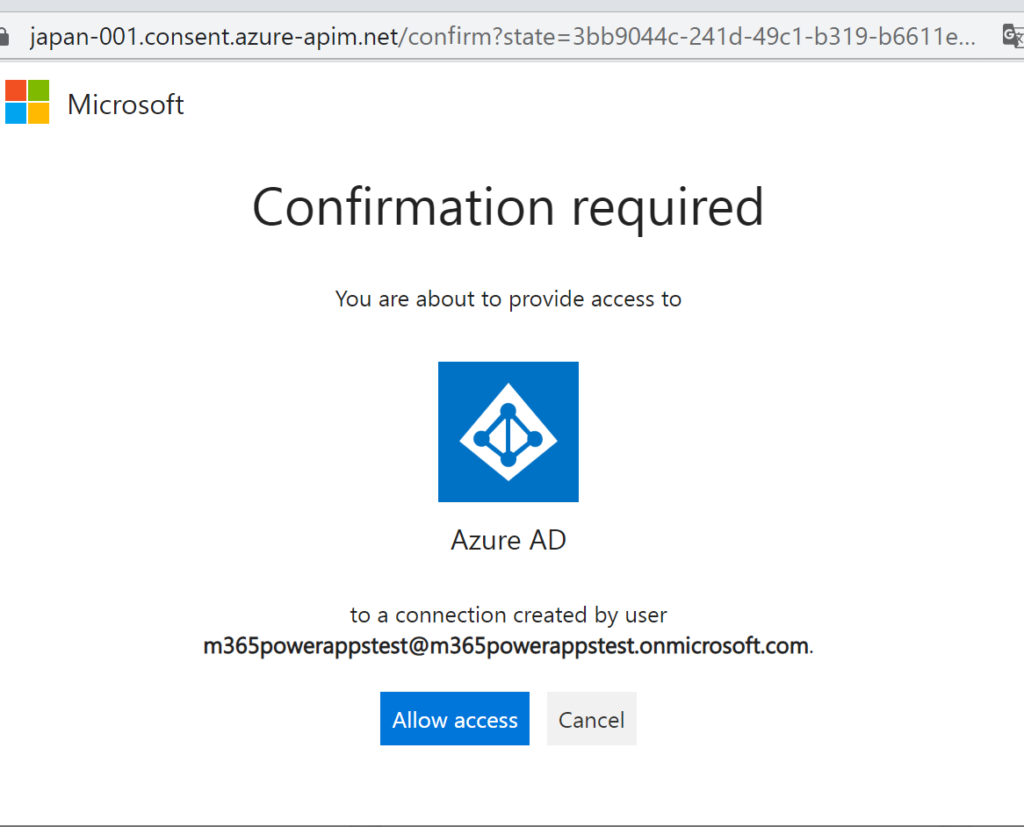Click the Google Translate icon in the address bar
1024x827 pixels.
click(x=1013, y=37)
